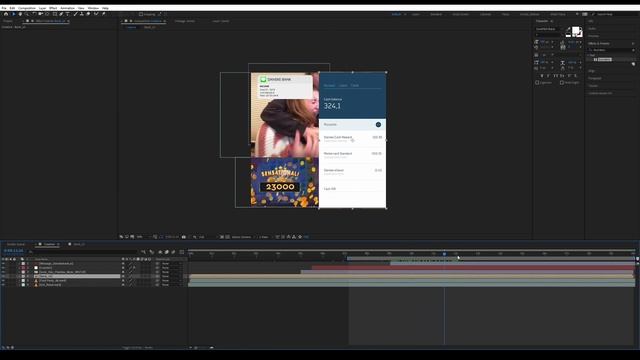
Task: Click the timeline current timecode value
Action: pyautogui.click(x=13, y=251)
